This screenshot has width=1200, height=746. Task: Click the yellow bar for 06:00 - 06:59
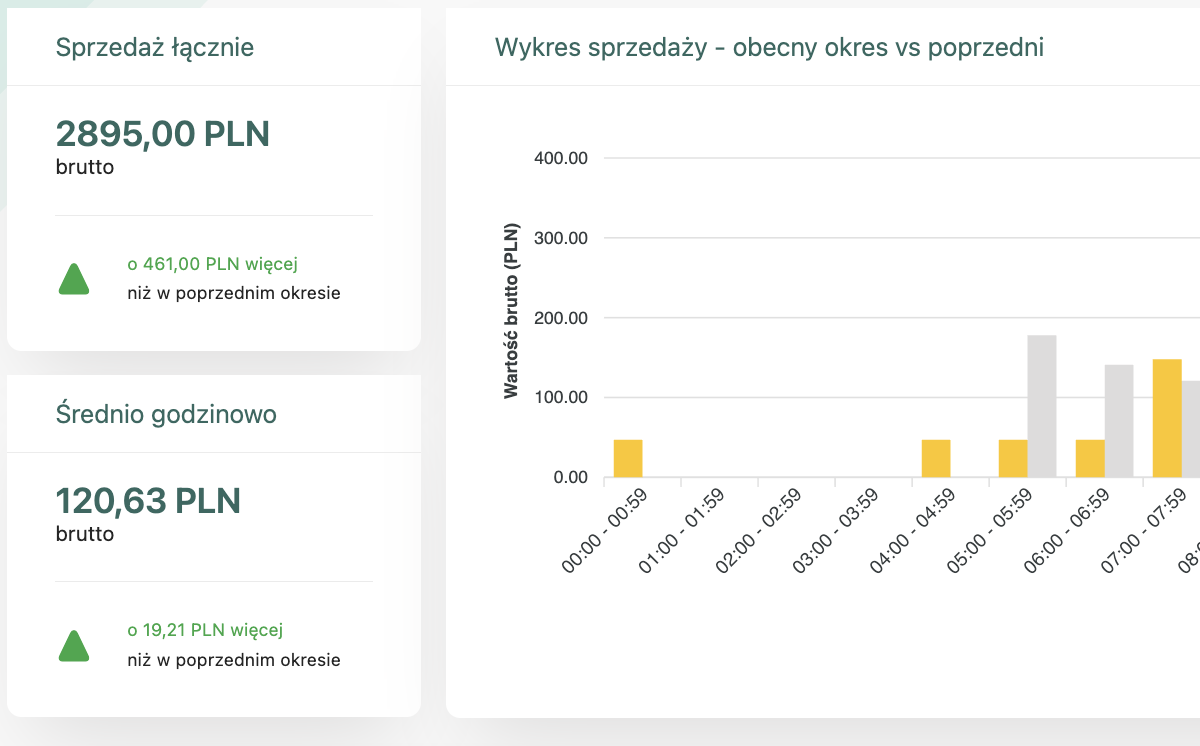[x=1090, y=459]
